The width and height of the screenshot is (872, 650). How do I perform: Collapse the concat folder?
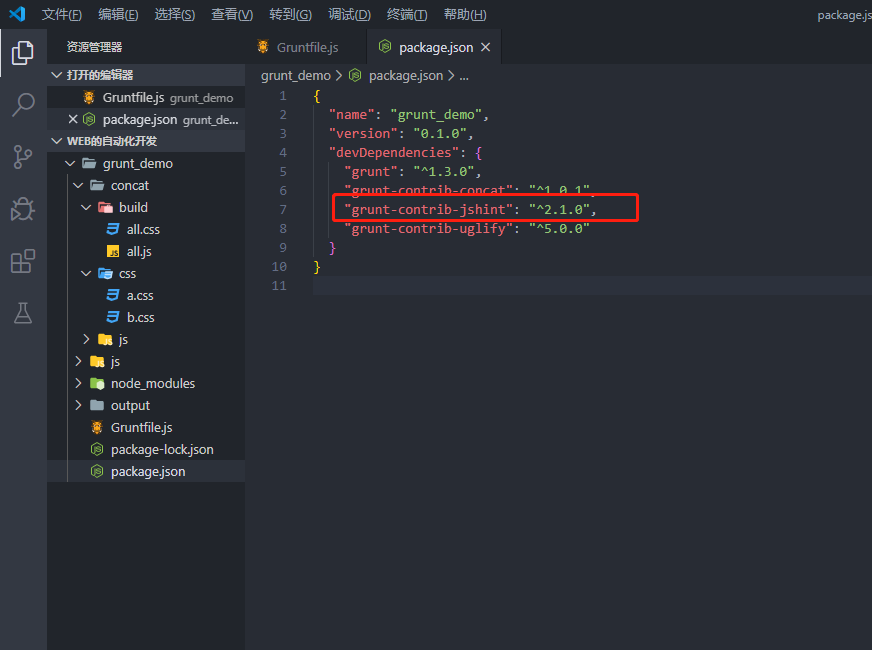[78, 185]
